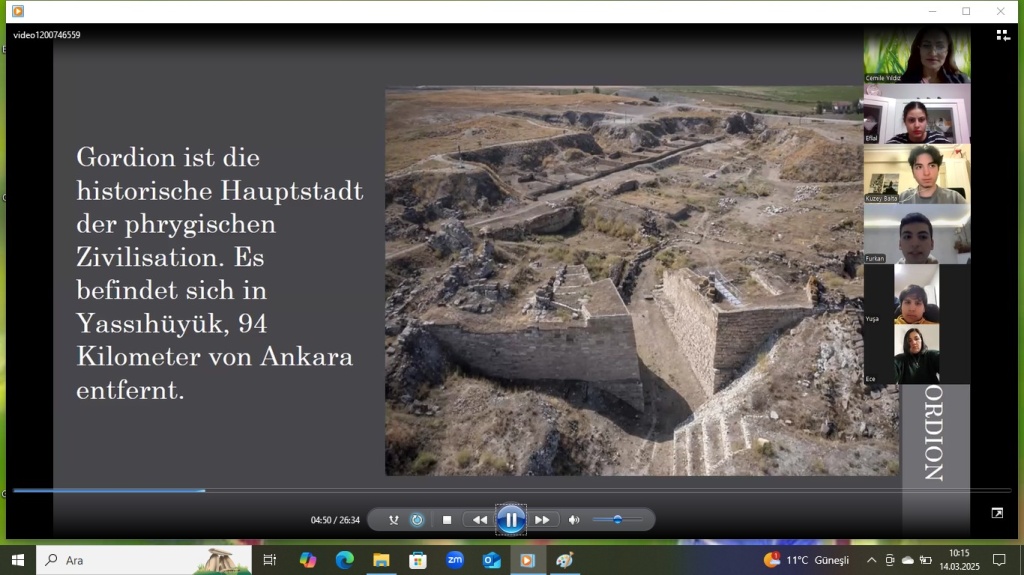Image resolution: width=1024 pixels, height=575 pixels.
Task: Pause the video playback
Action: point(511,520)
